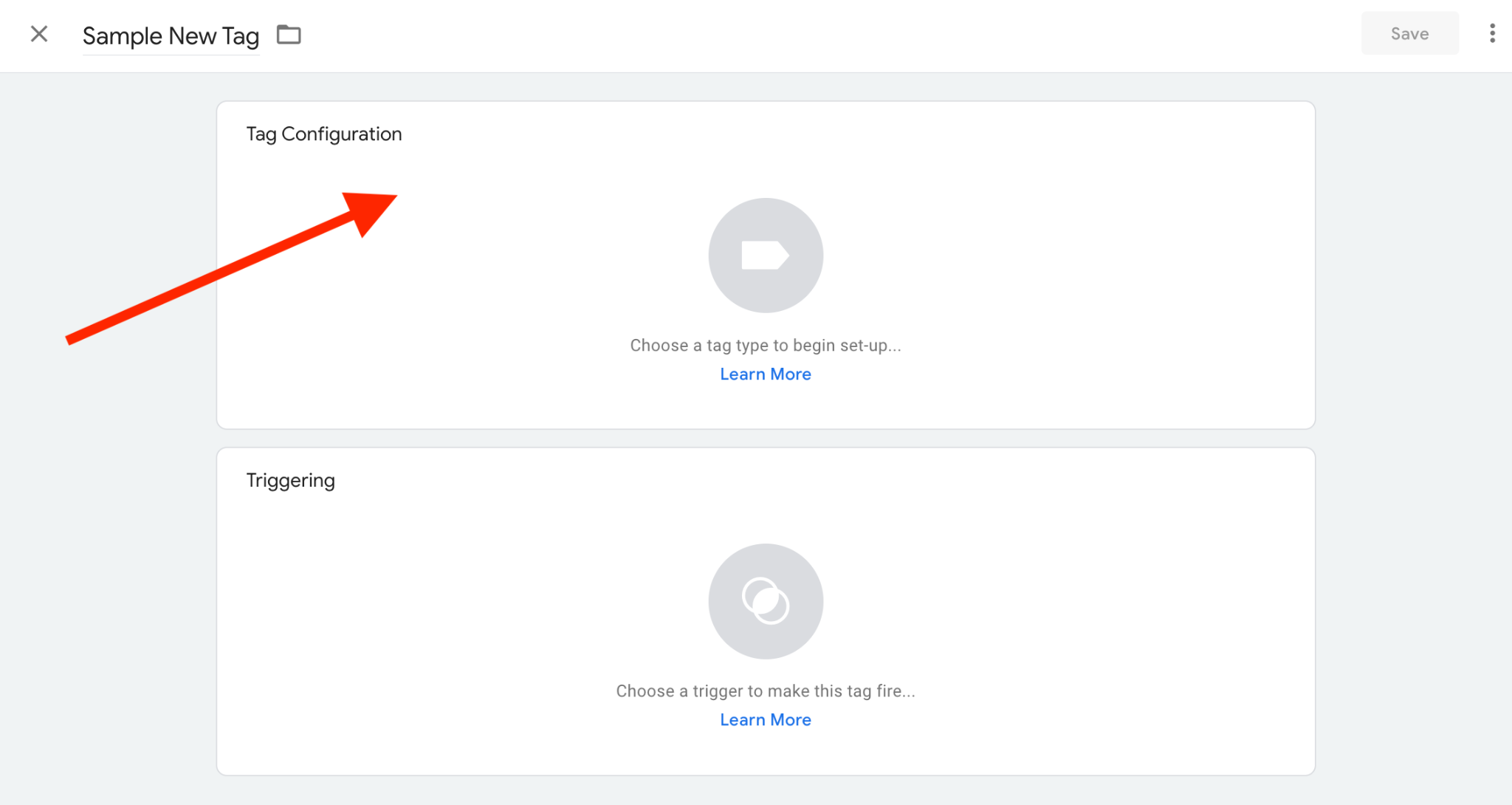Click the gray gap between the two cards
1512x805 pixels.
[766, 439]
